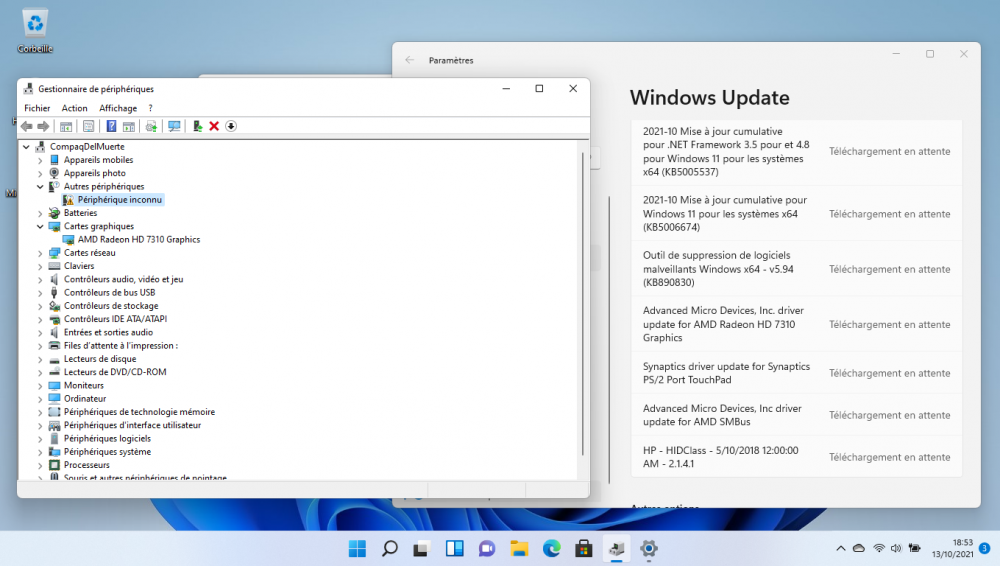
Task: Expand Contrôleurs de bus USB category
Action: (x=40, y=293)
